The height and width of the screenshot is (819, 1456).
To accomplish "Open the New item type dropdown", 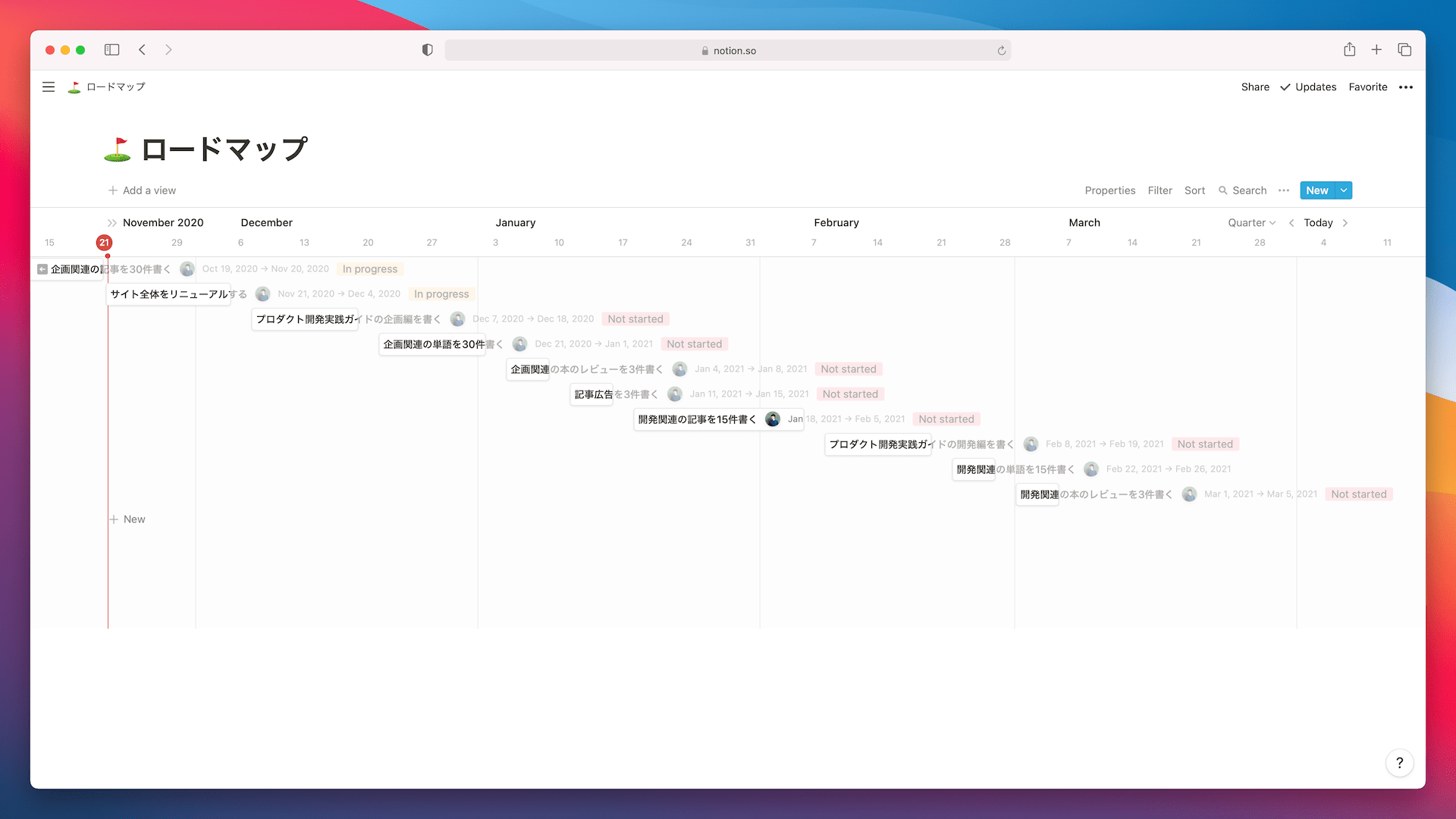I will [x=1343, y=190].
